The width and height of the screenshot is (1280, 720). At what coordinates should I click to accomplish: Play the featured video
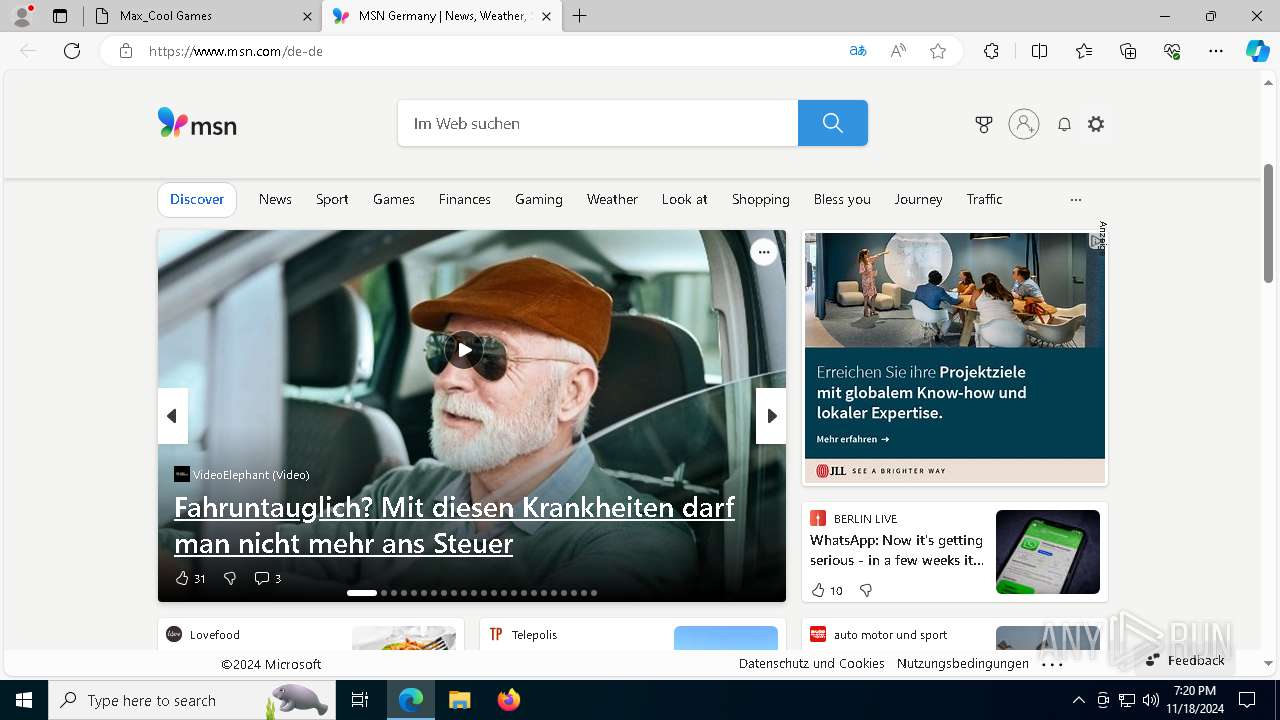point(464,350)
